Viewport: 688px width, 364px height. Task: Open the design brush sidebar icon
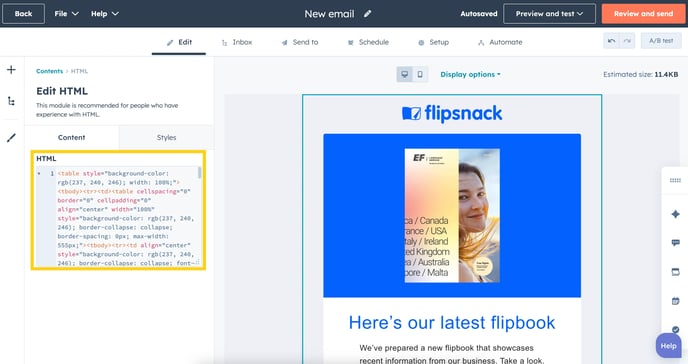pyautogui.click(x=11, y=138)
